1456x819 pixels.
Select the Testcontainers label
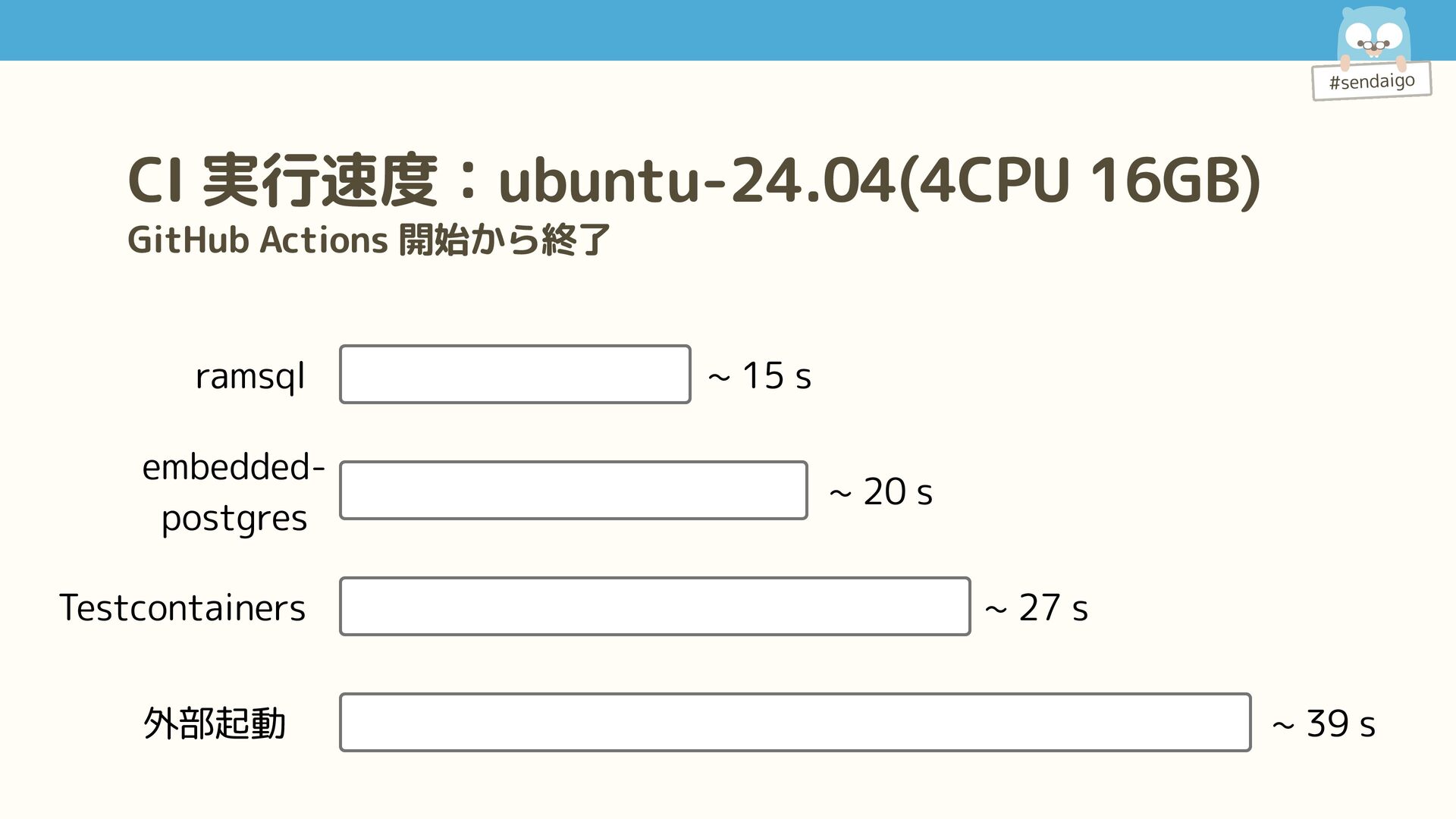point(183,608)
